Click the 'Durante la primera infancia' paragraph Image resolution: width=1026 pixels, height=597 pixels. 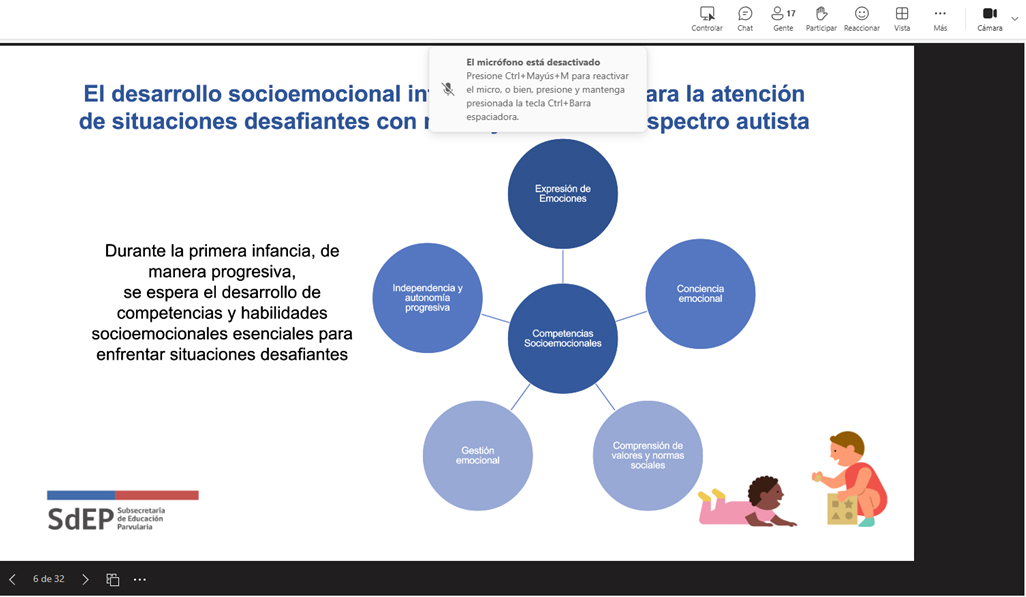coord(222,302)
